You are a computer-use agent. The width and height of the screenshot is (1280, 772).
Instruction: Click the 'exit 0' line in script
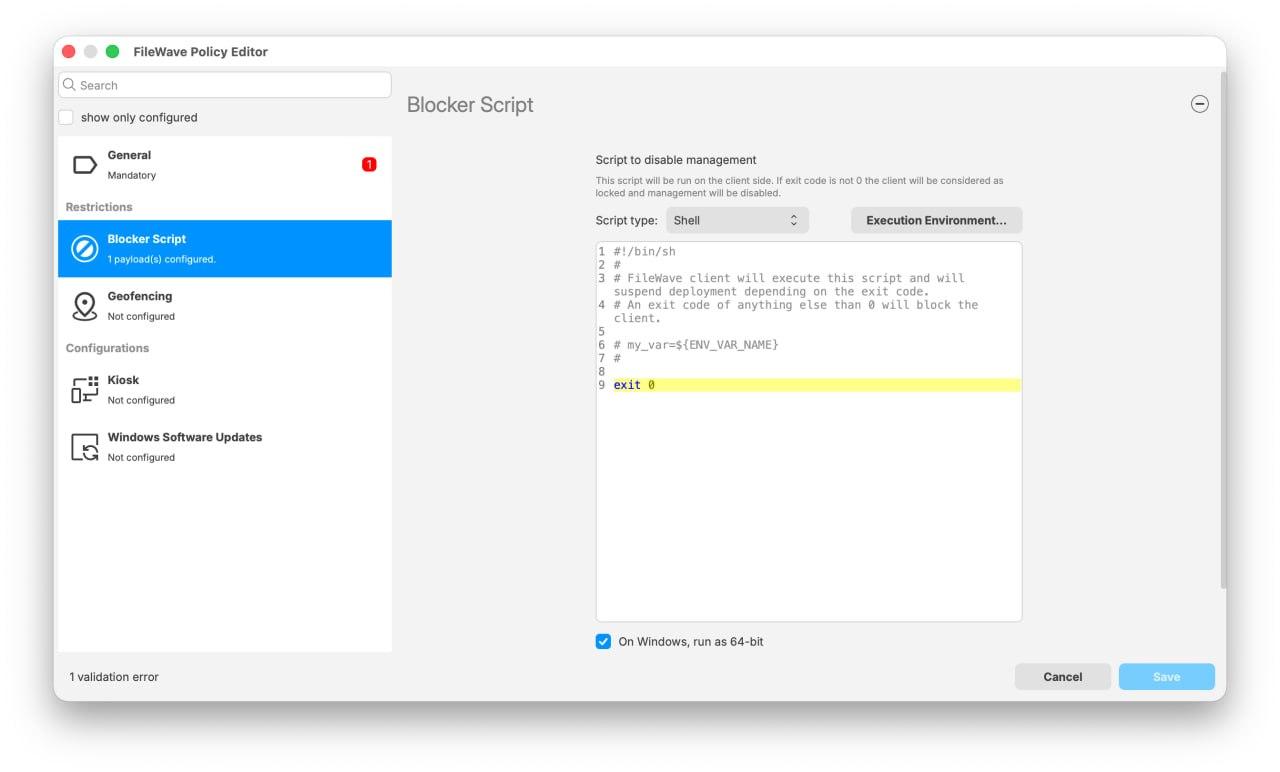pyautogui.click(x=816, y=385)
